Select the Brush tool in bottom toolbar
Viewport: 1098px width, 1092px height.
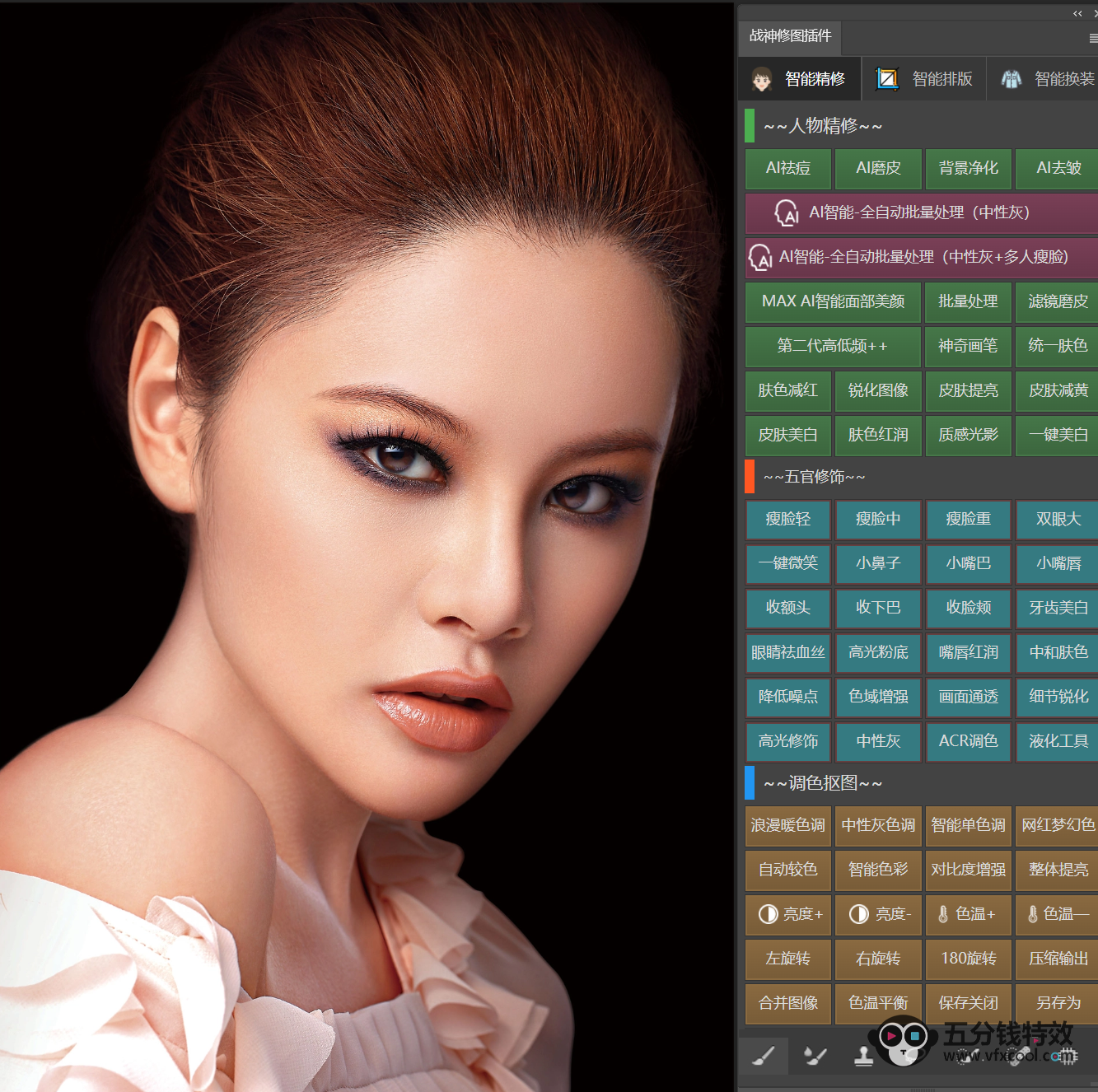[764, 1056]
